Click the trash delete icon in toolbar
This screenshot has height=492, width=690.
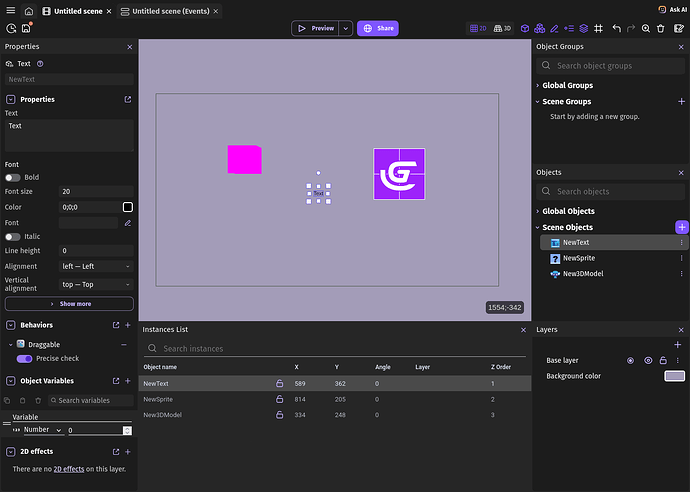point(662,29)
